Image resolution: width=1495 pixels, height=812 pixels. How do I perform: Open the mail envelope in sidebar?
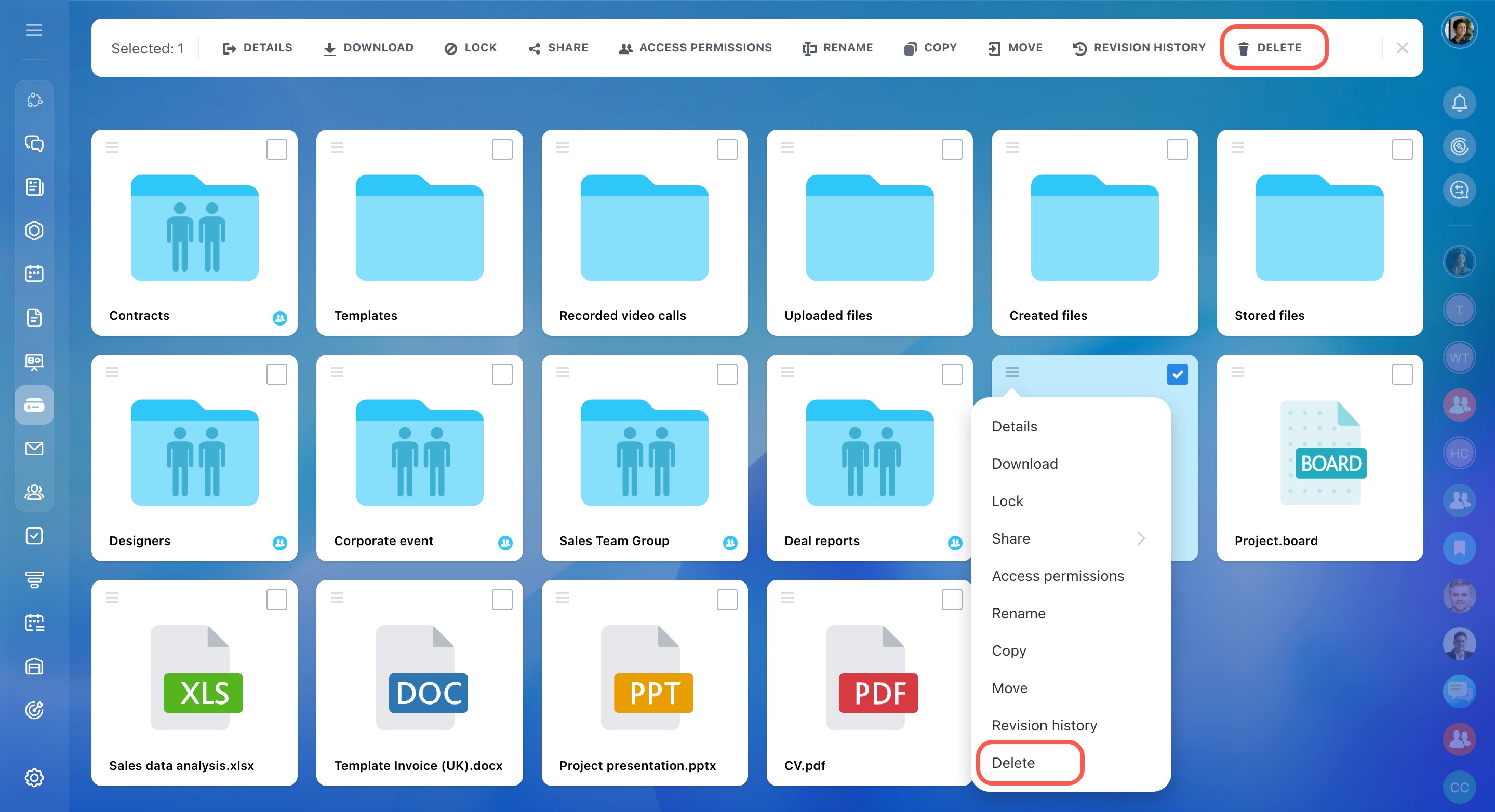(x=34, y=449)
